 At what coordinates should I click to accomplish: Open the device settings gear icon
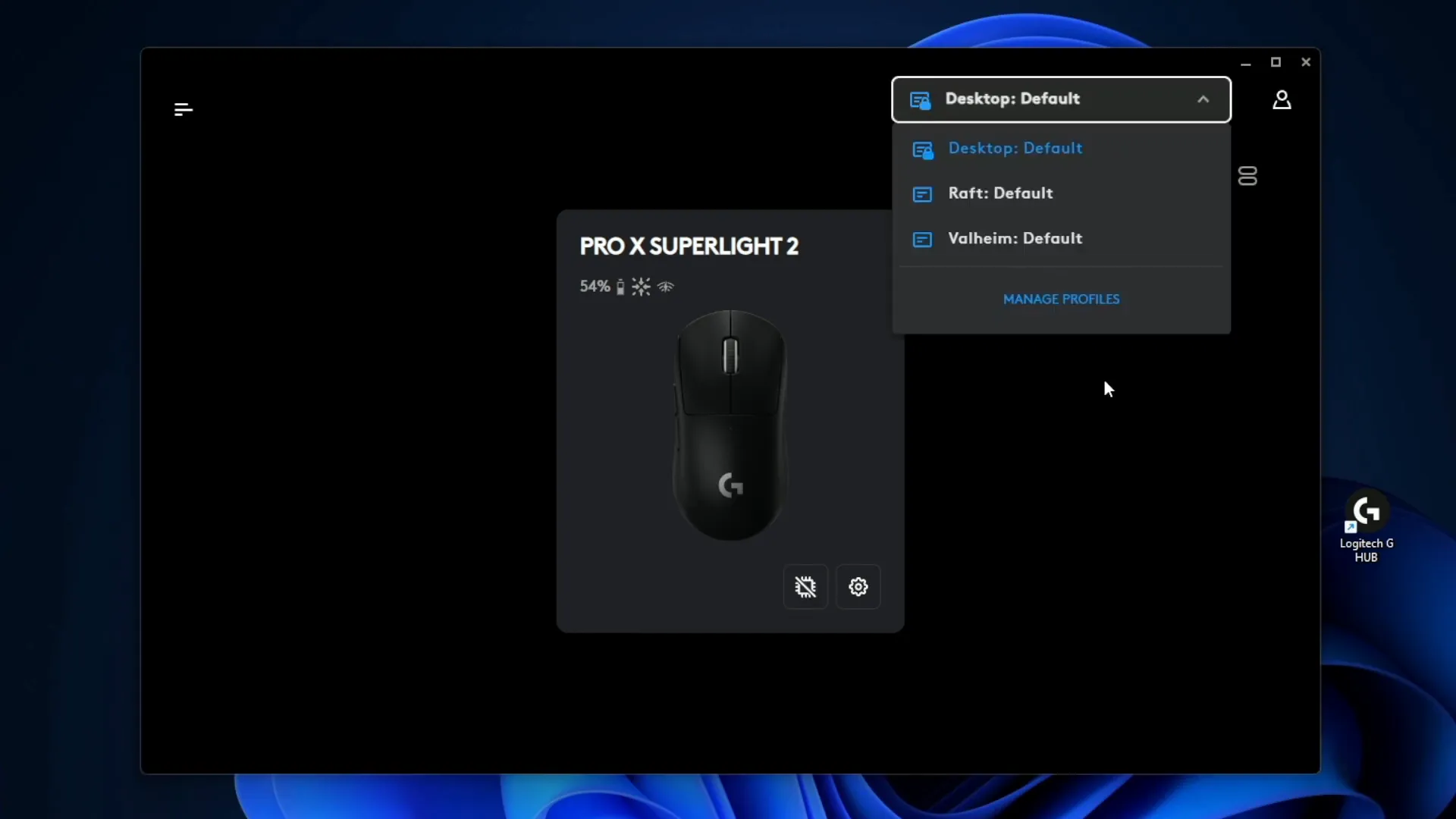(858, 587)
